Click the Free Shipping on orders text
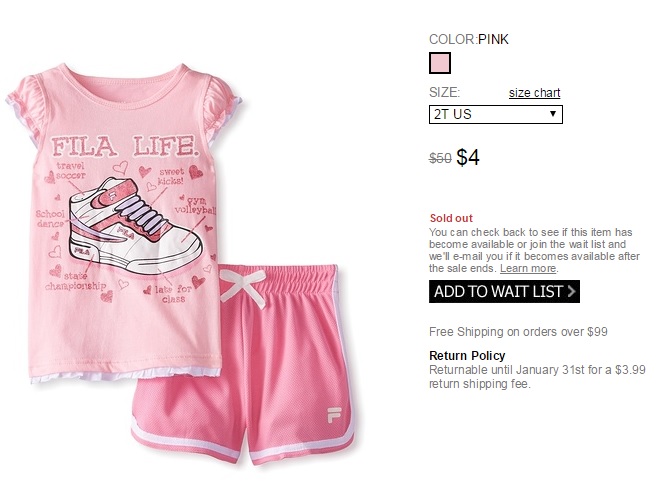Viewport: 656px width, 486px height. (518, 332)
